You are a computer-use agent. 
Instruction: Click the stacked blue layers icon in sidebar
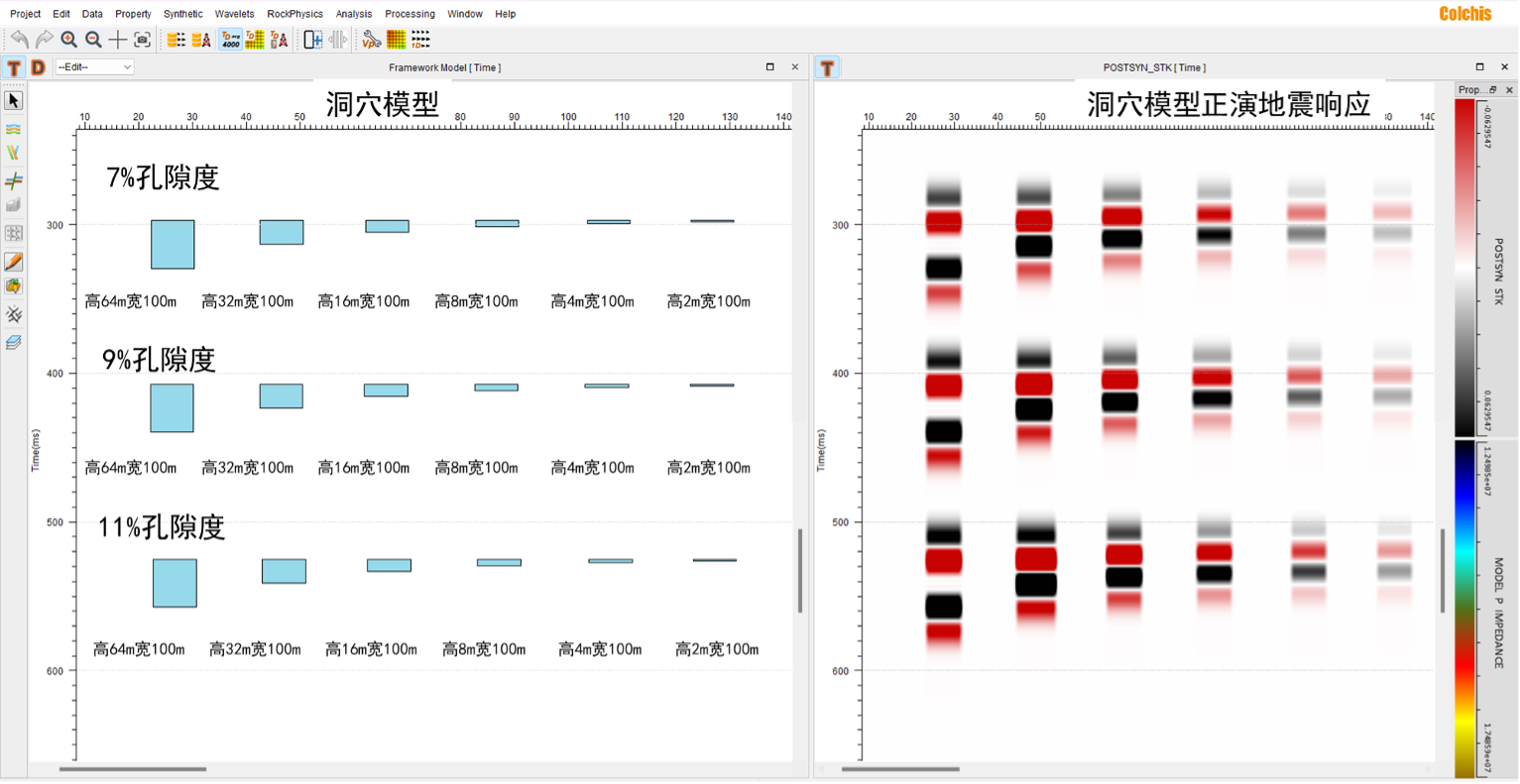[x=14, y=342]
